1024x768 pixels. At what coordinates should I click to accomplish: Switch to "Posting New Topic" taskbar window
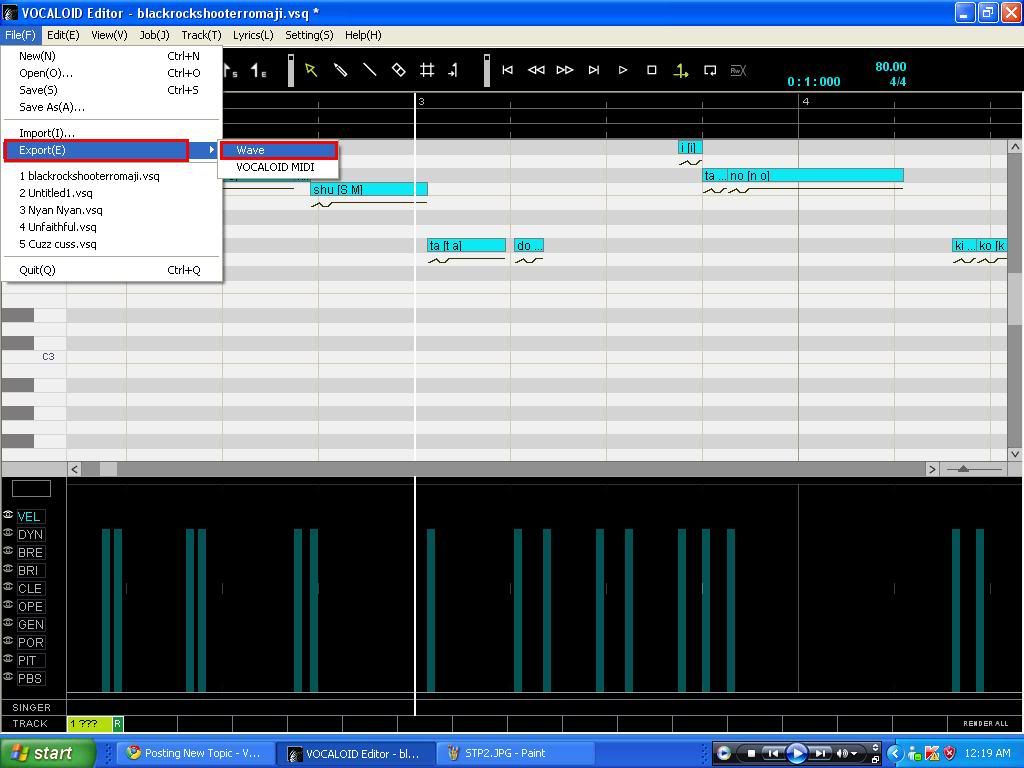[195, 753]
